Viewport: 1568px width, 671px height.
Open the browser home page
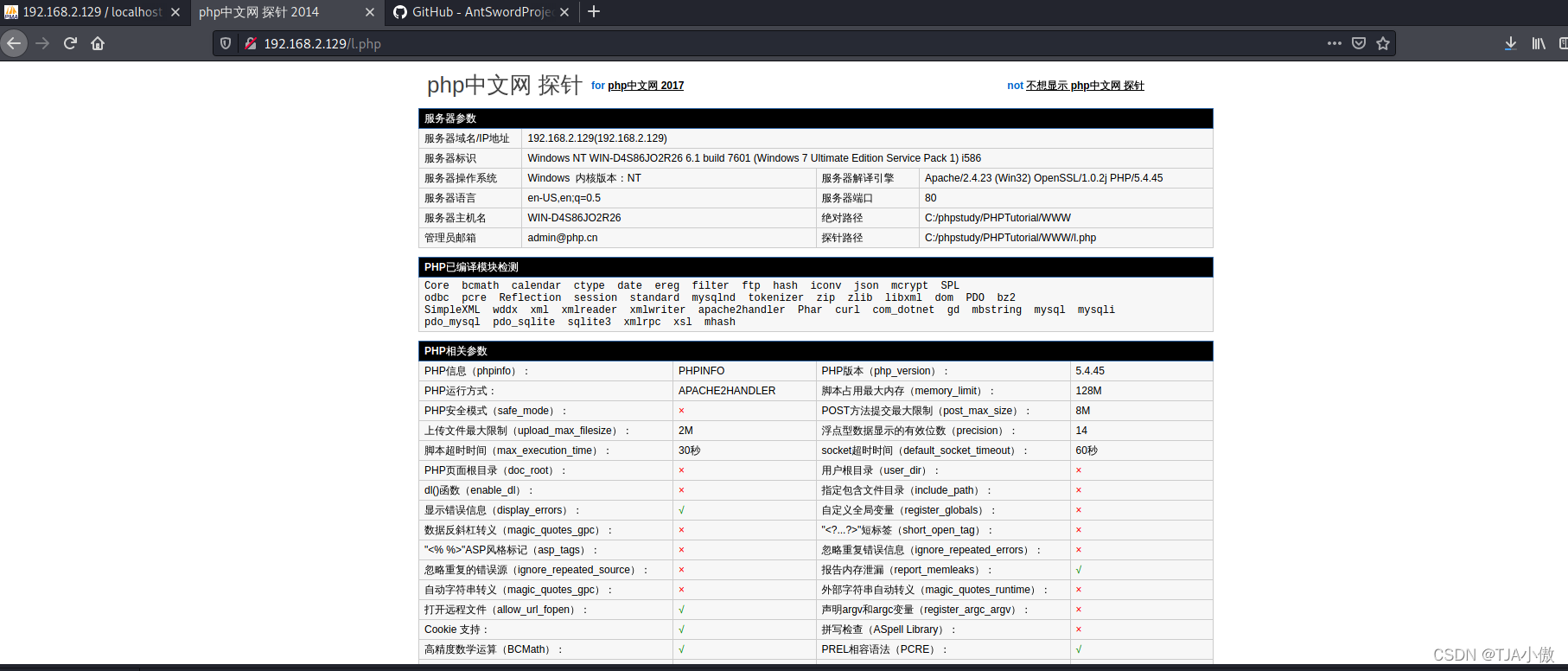click(x=98, y=43)
